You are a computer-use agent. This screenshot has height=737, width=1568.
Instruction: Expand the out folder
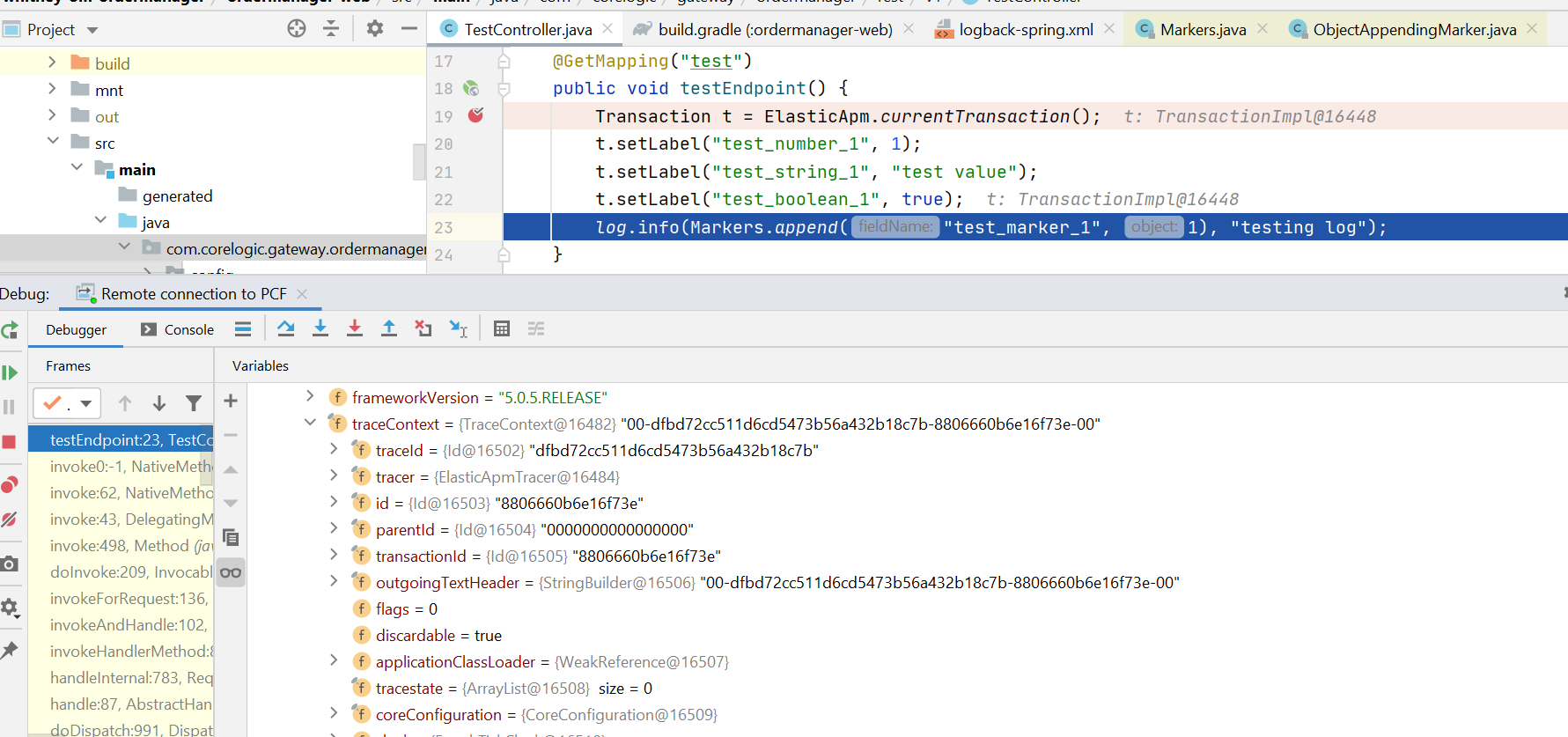tap(52, 115)
